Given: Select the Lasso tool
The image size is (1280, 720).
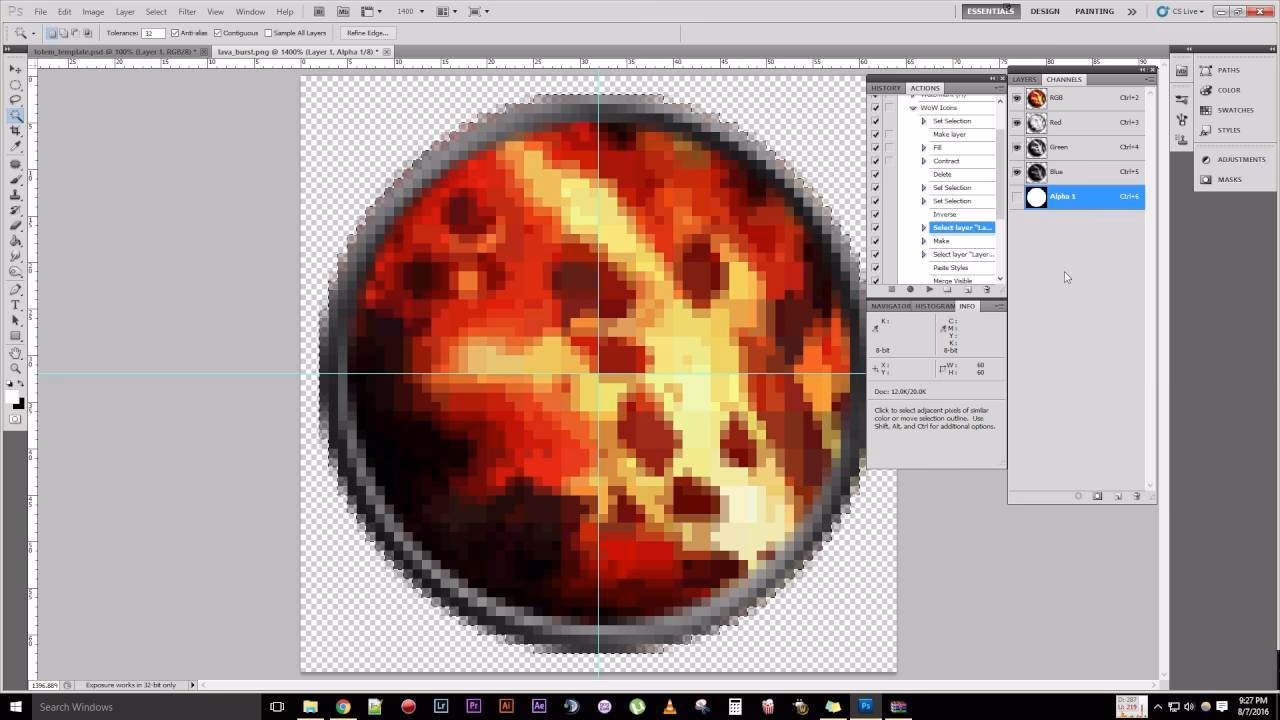Looking at the screenshot, I should 14,96.
